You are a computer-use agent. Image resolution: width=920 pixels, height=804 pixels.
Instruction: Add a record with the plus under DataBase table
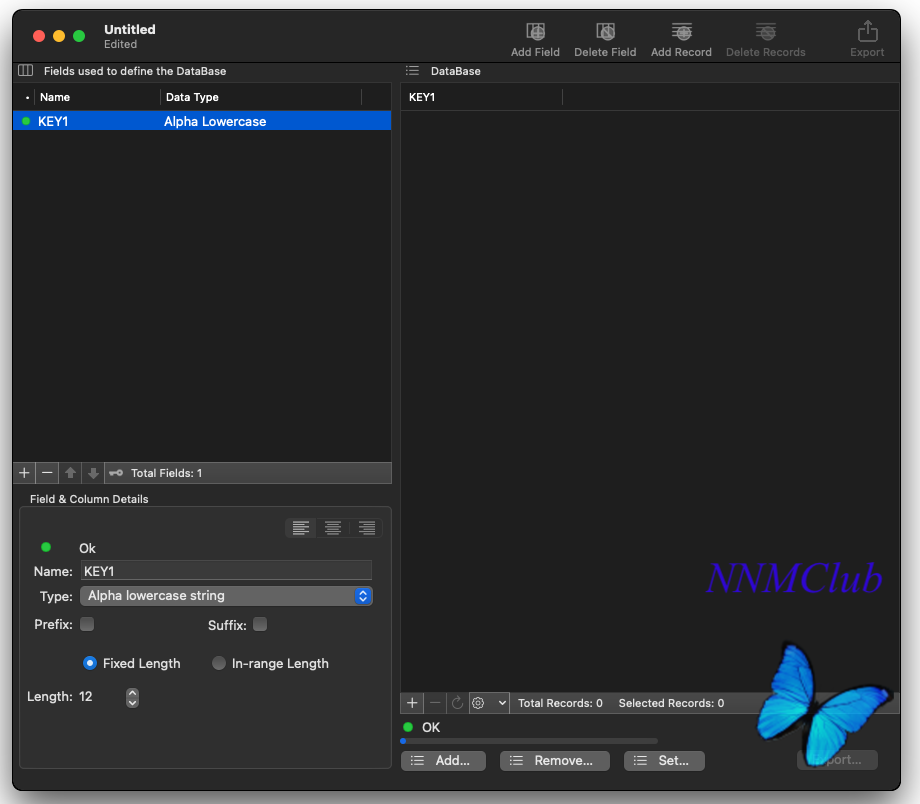pos(412,703)
